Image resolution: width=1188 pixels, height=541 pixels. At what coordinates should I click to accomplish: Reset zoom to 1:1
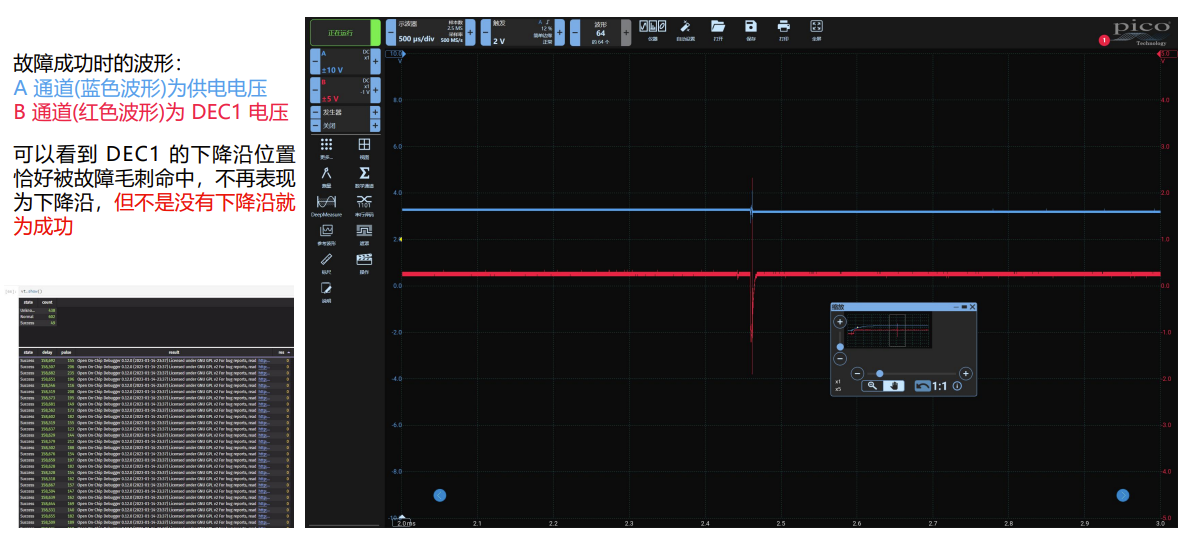[939, 386]
